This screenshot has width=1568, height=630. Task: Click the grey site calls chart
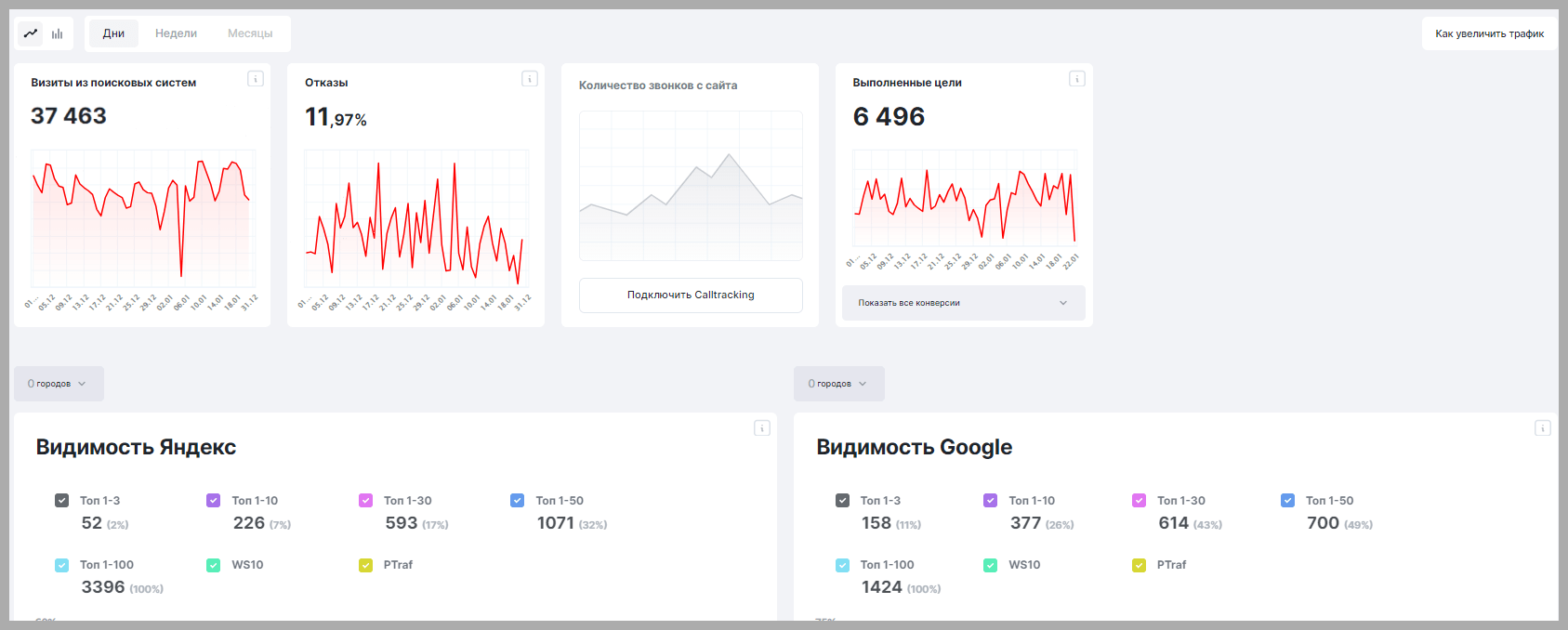point(691,186)
